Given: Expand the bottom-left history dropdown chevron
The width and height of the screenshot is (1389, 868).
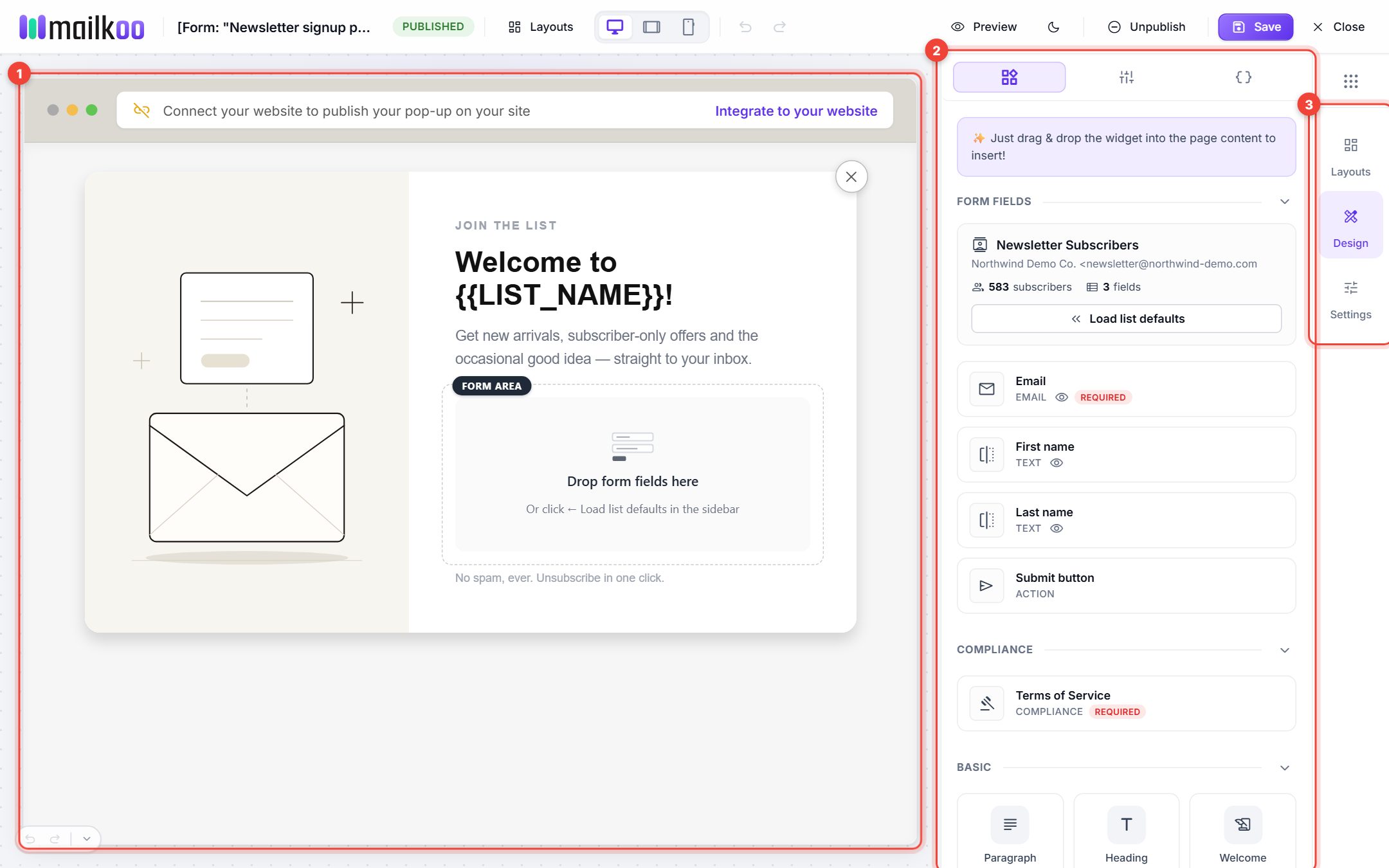Looking at the screenshot, I should [x=87, y=838].
